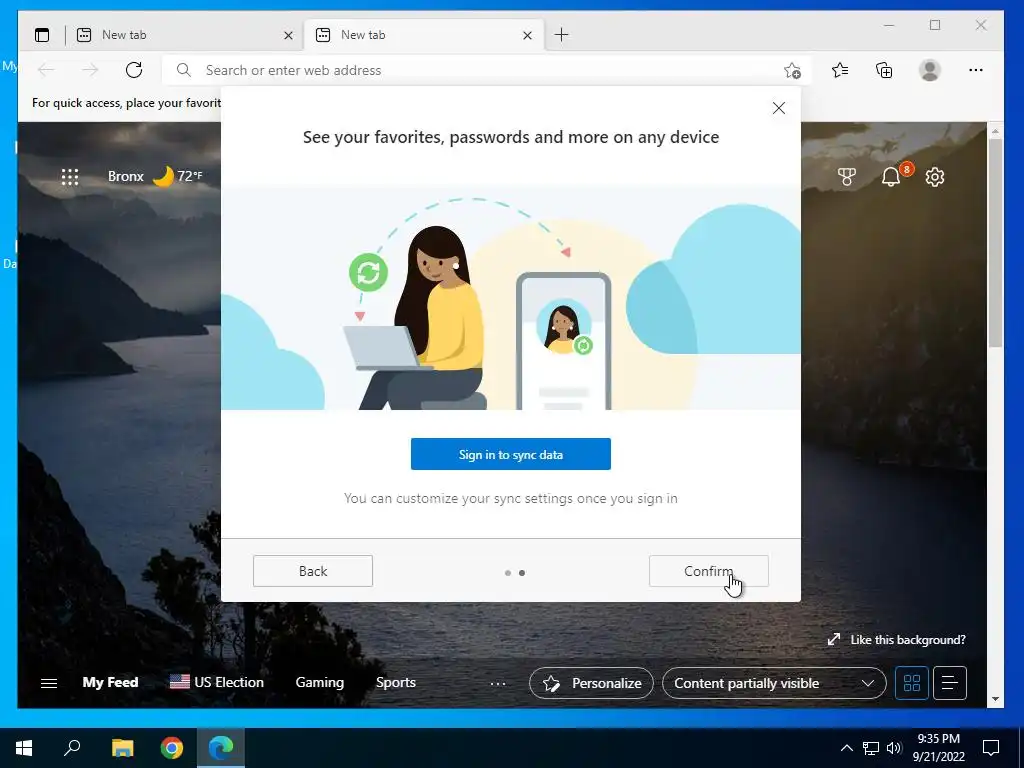The image size is (1024, 768).
Task: Open Google Chrome from taskbar
Action: [x=172, y=748]
